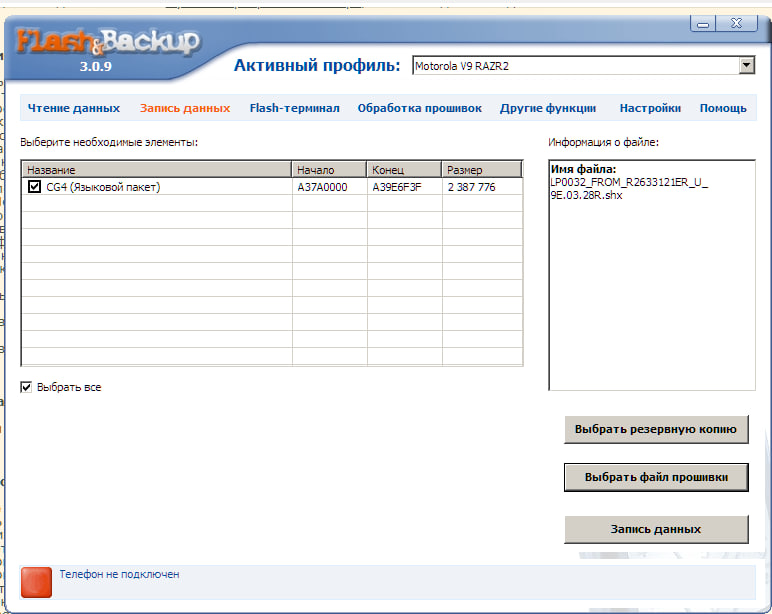Image resolution: width=772 pixels, height=614 pixels.
Task: Open the Помощь tab
Action: (x=723, y=108)
